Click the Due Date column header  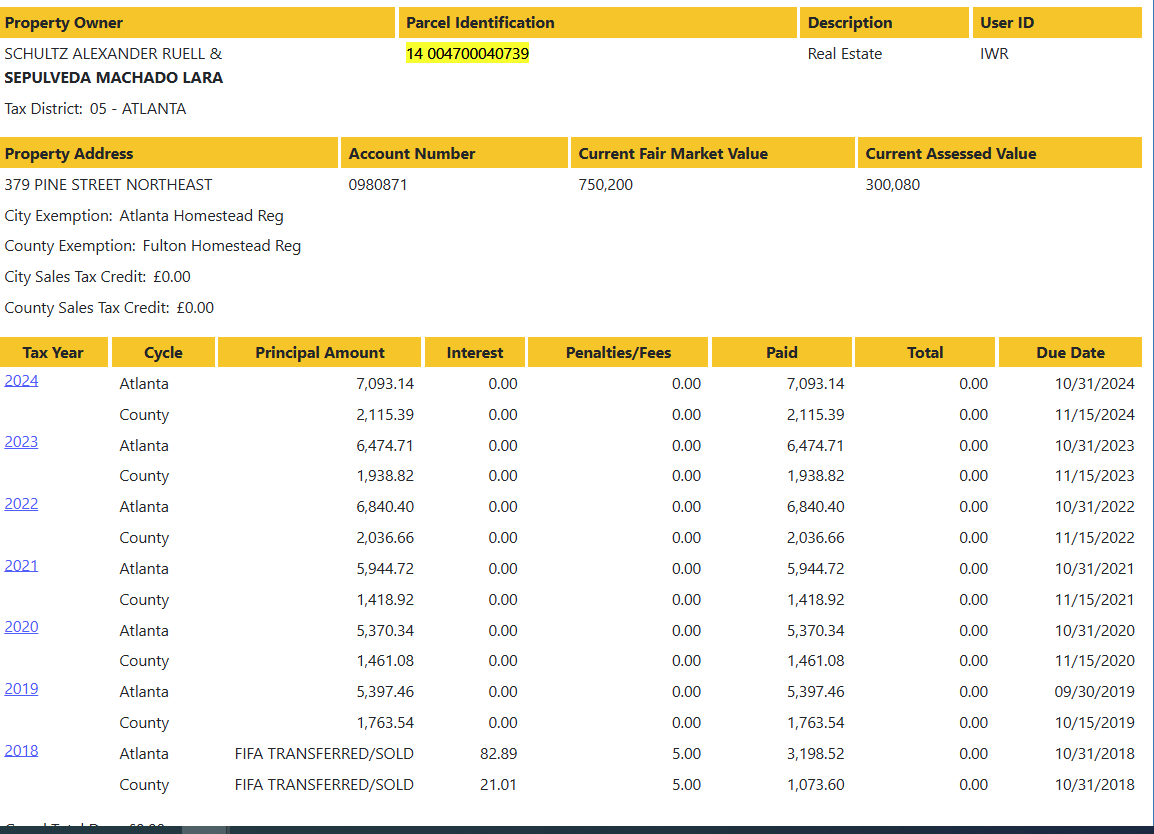(1070, 352)
